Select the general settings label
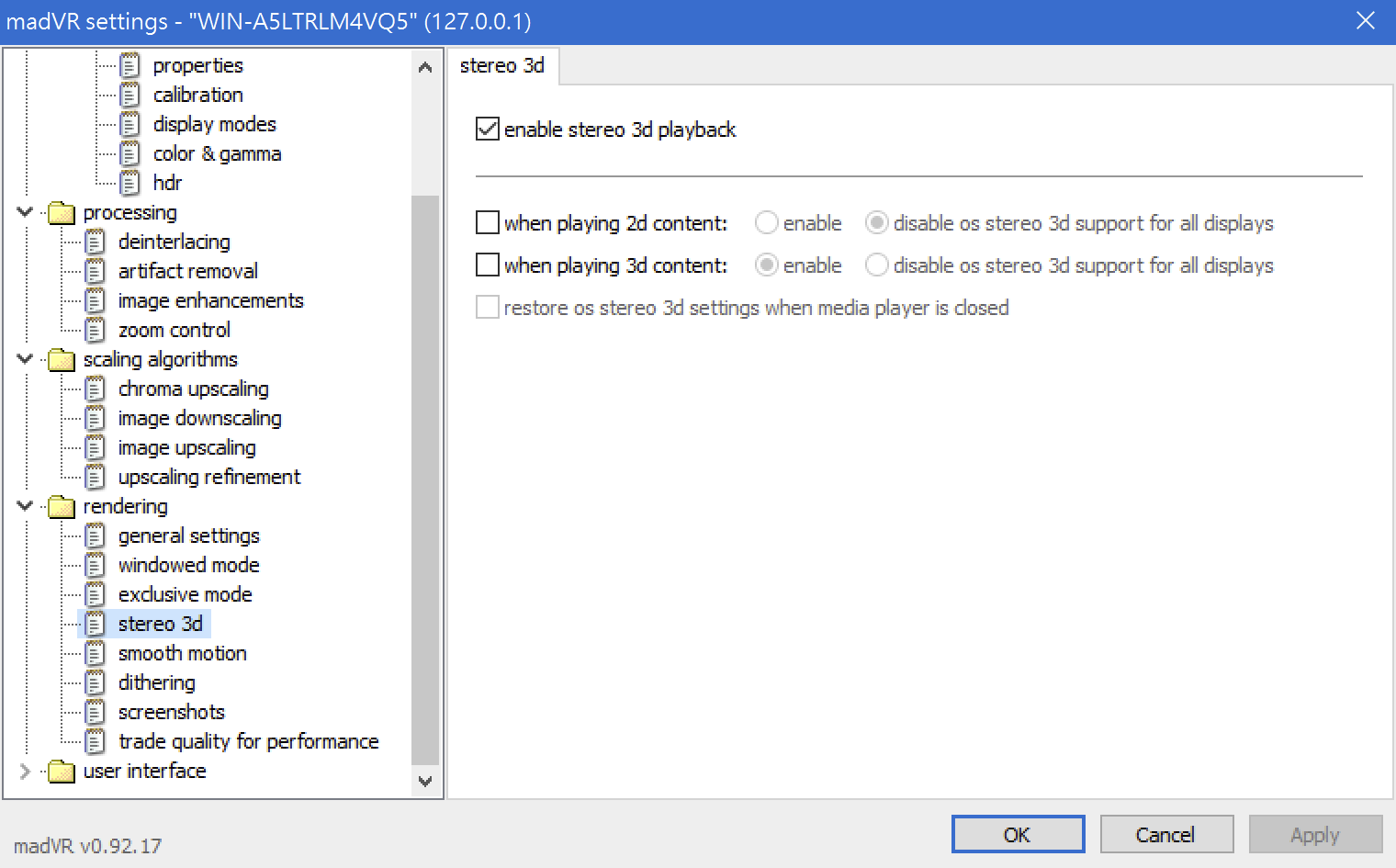Viewport: 1396px width, 868px height. 189,535
